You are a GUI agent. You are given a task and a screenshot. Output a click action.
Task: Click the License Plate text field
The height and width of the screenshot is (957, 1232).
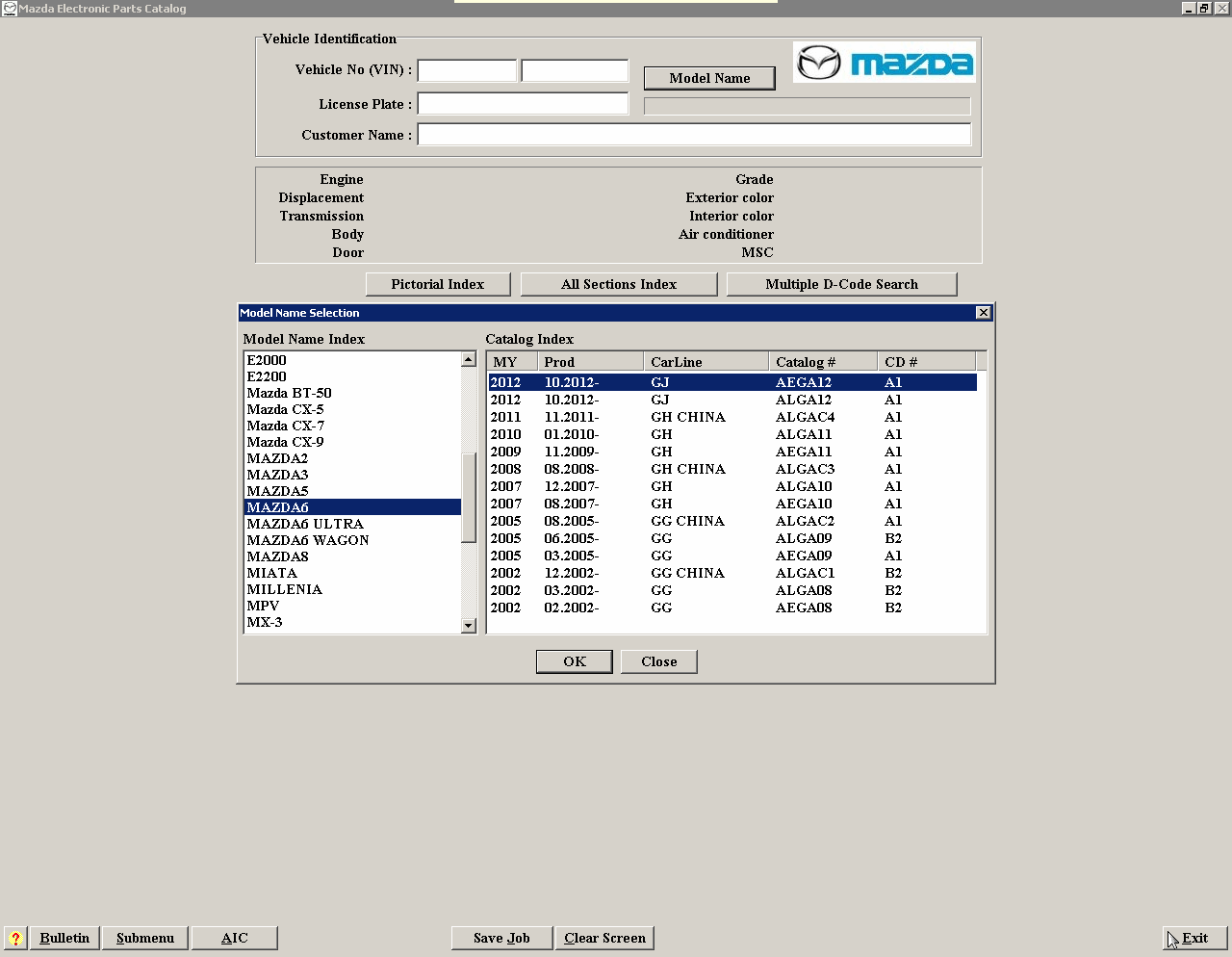(523, 104)
